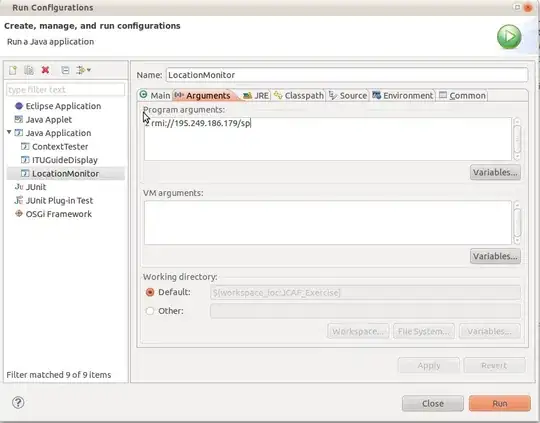Select JUnit in the configuration tree
540x423 pixels.
click(x=36, y=187)
